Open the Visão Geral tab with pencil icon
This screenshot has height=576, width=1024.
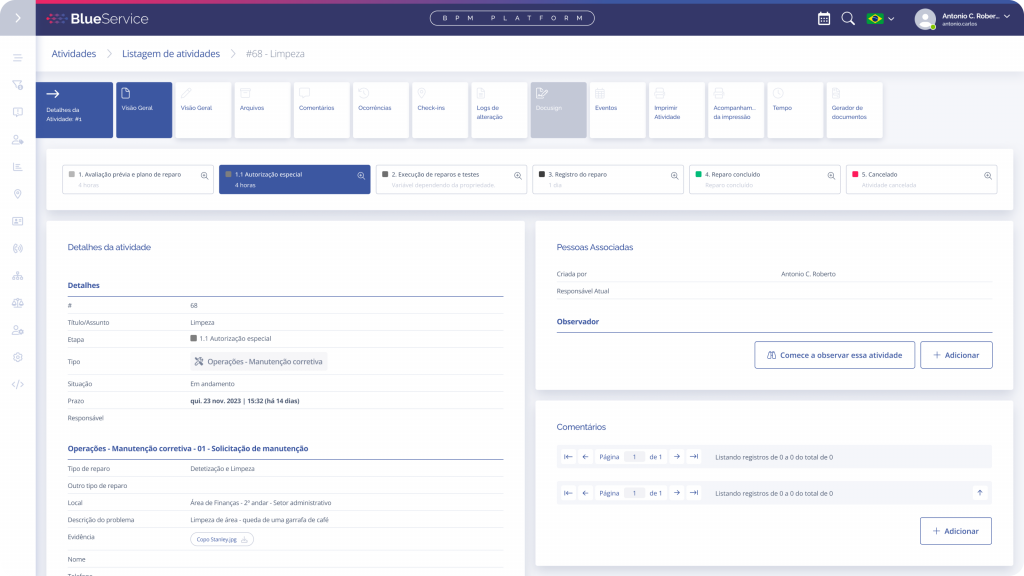coord(203,110)
